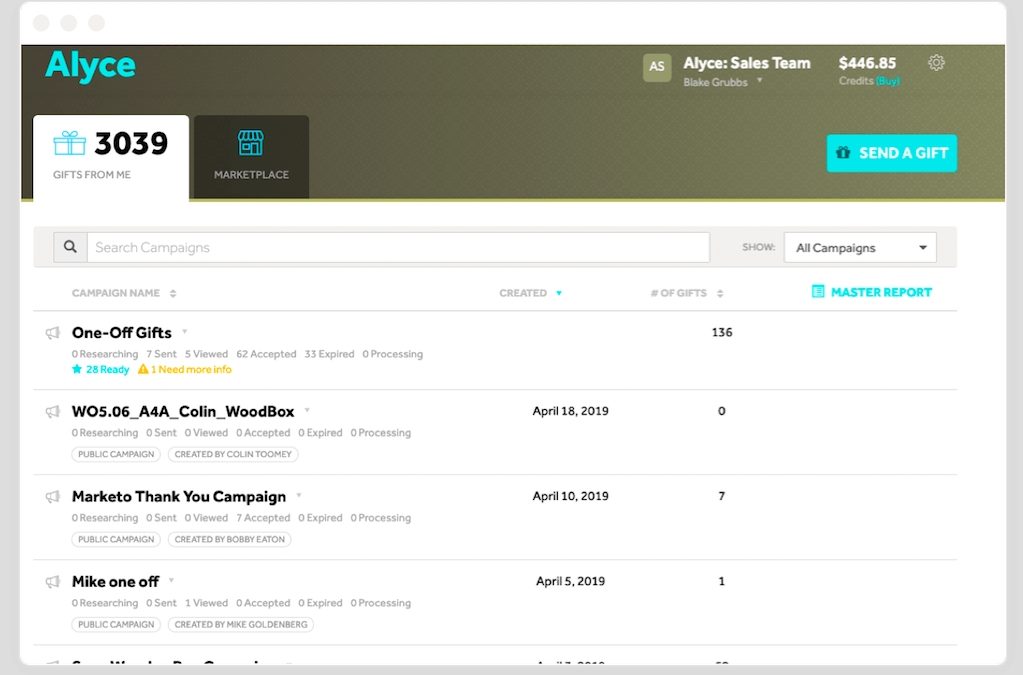Open the Master Report link
This screenshot has height=675, width=1023.
872,292
